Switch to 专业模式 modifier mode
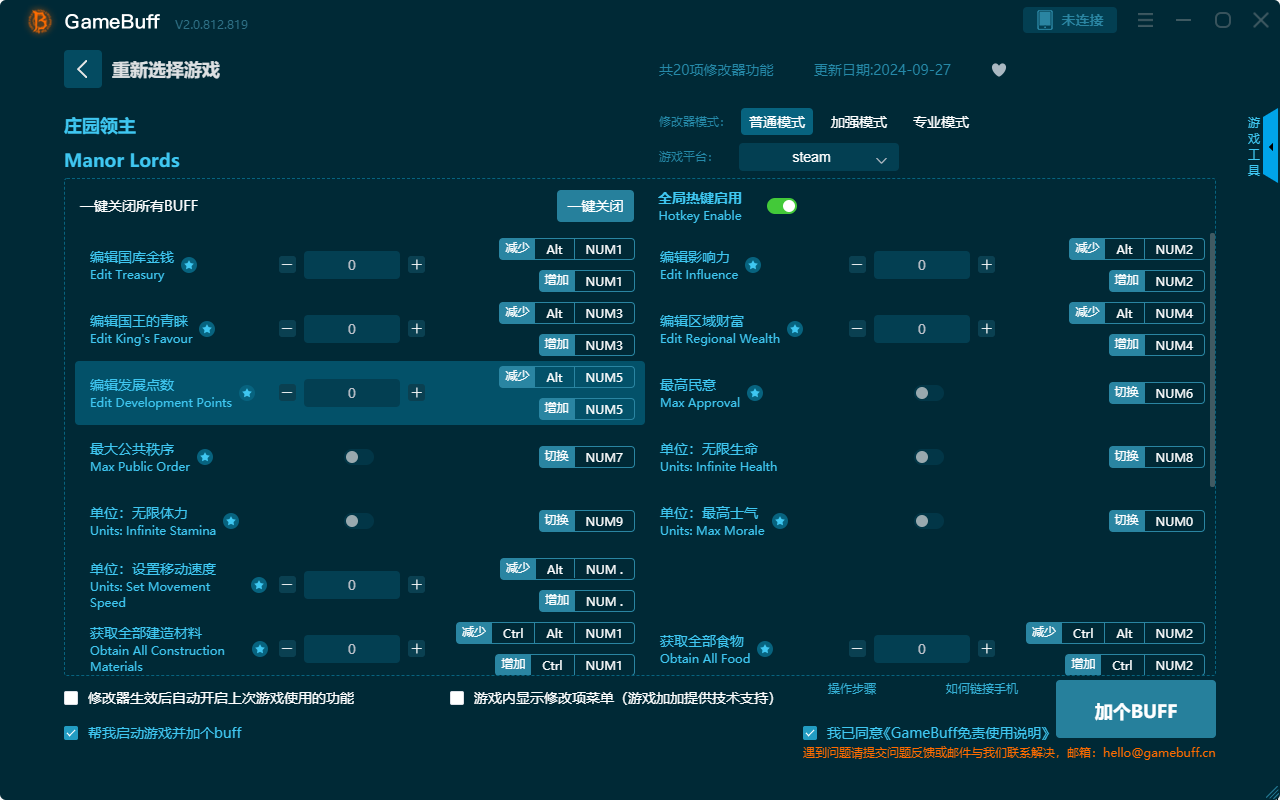The height and width of the screenshot is (800, 1280). tap(941, 122)
